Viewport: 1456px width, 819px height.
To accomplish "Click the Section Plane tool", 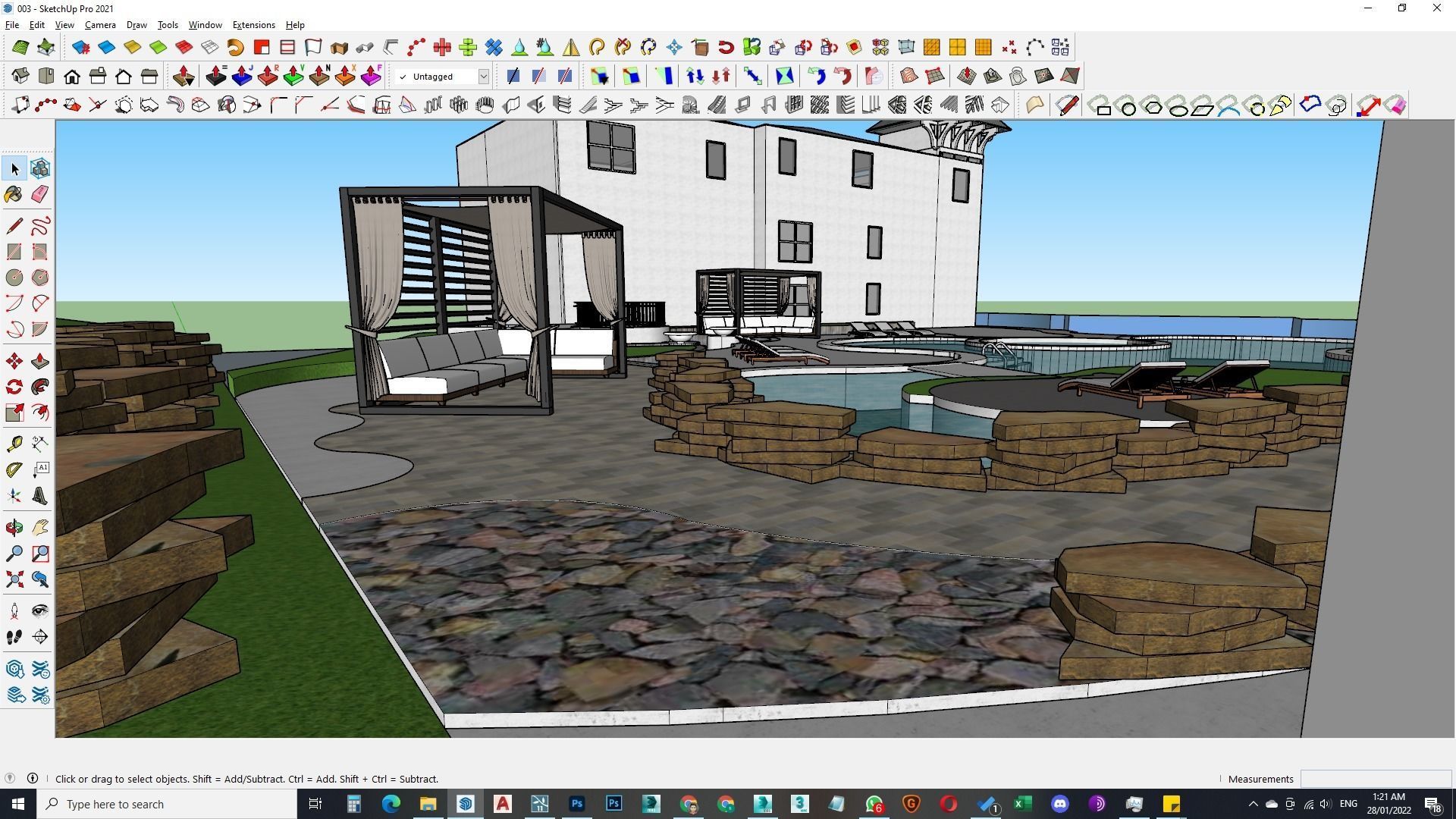I will (x=40, y=637).
